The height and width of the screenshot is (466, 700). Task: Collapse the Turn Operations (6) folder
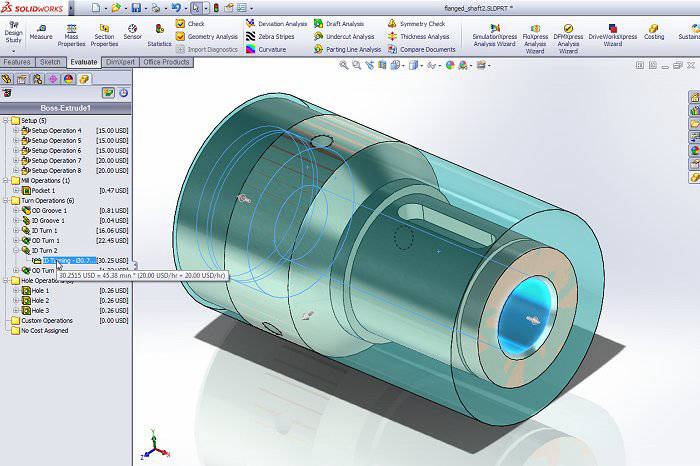pos(5,200)
